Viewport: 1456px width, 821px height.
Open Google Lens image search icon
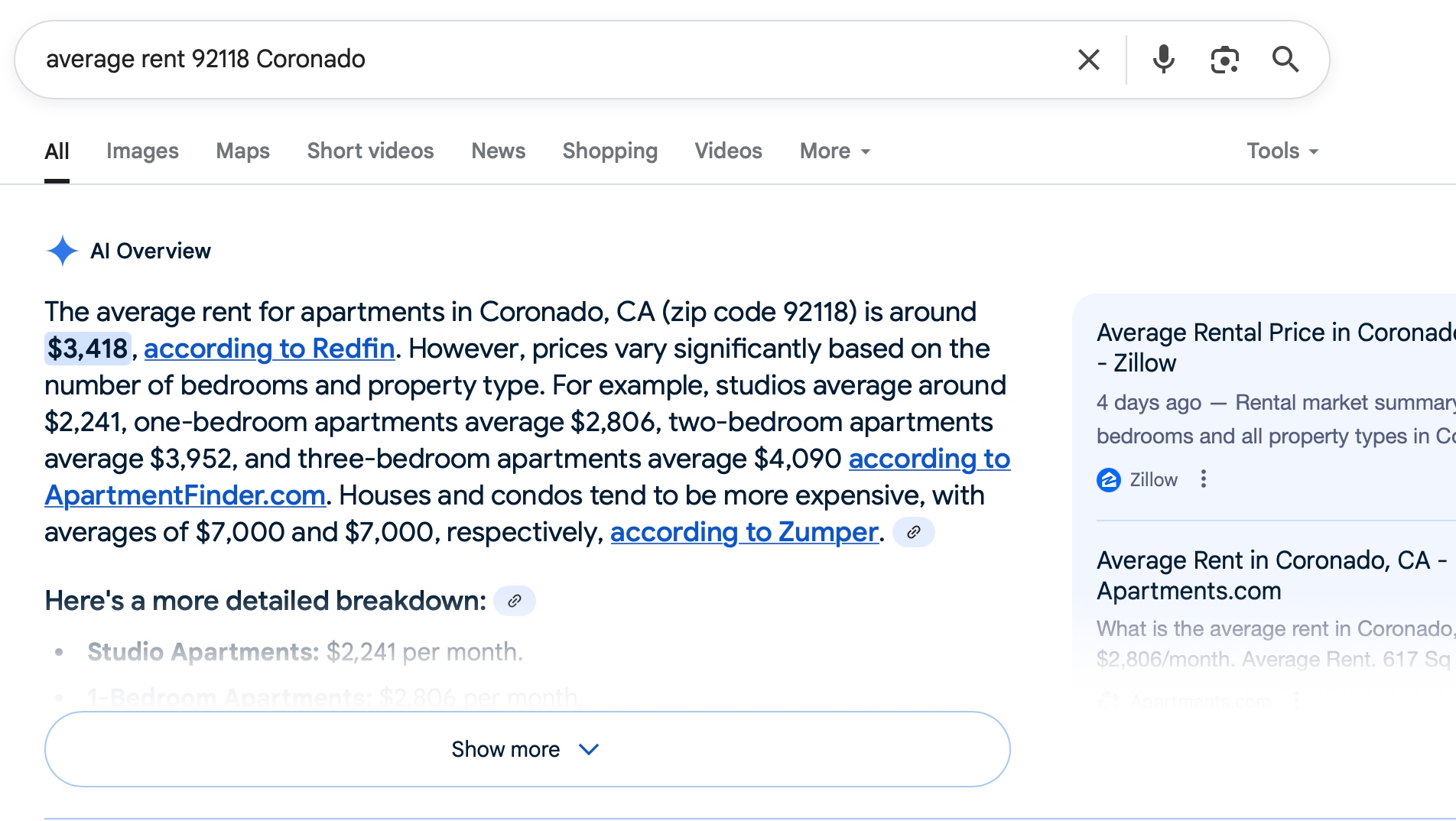click(1224, 60)
